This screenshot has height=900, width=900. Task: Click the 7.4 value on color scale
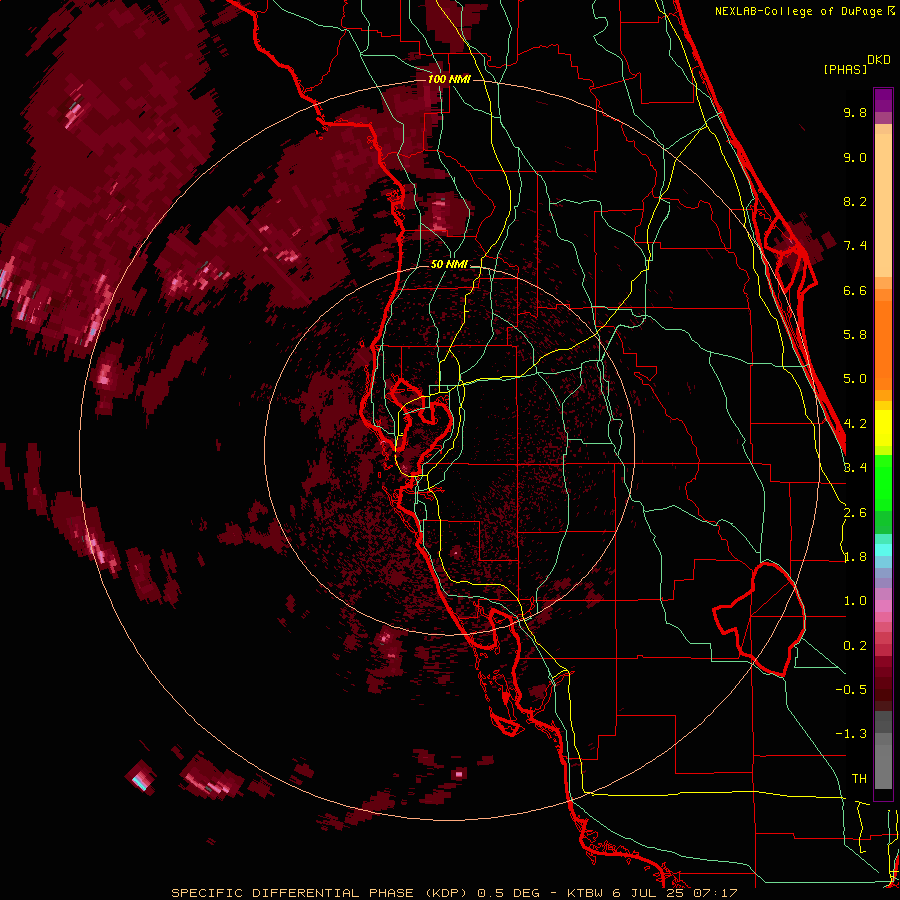(855, 246)
